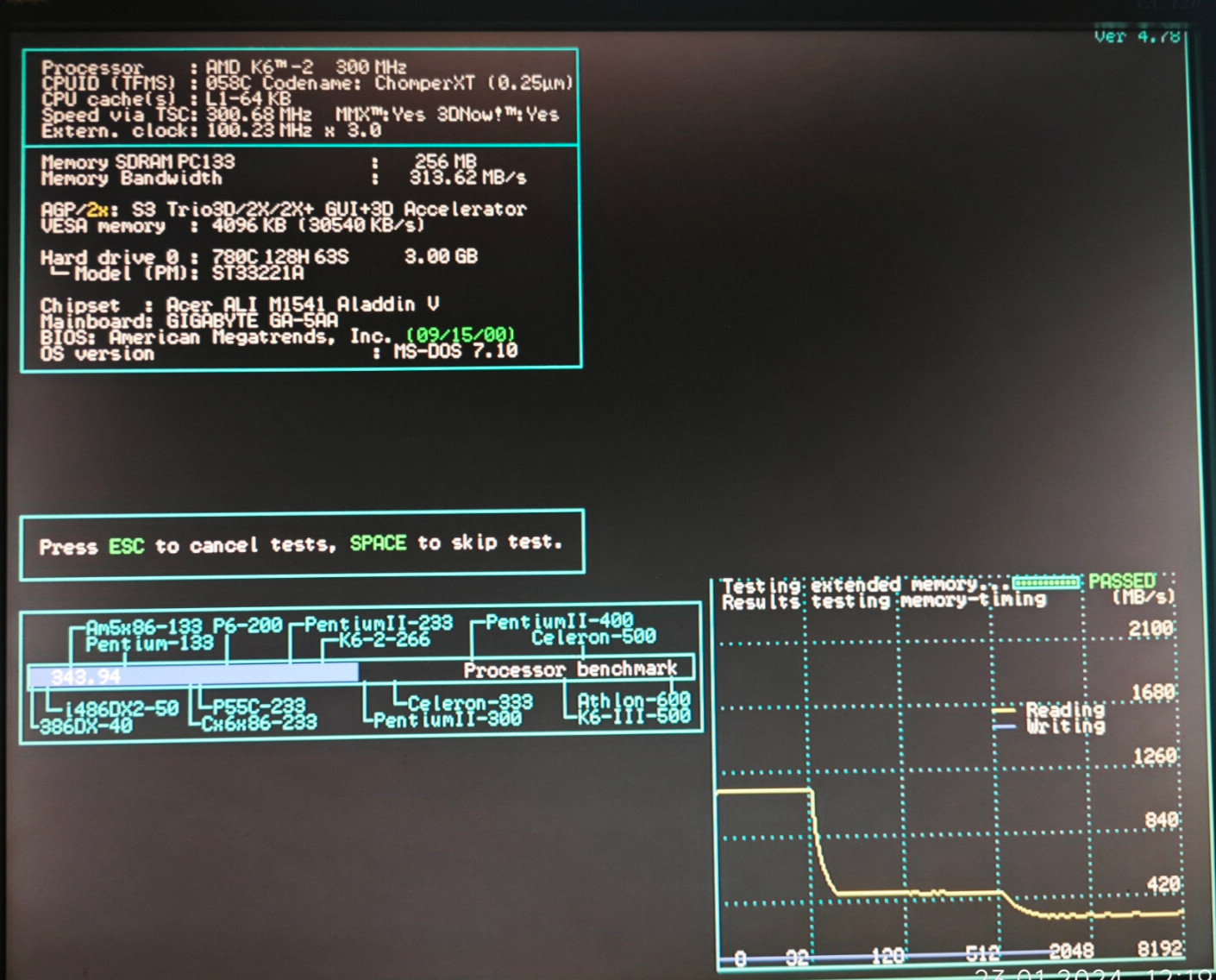Image resolution: width=1216 pixels, height=980 pixels.
Task: Click the "Testing extended memory..." label
Action: tap(865, 585)
